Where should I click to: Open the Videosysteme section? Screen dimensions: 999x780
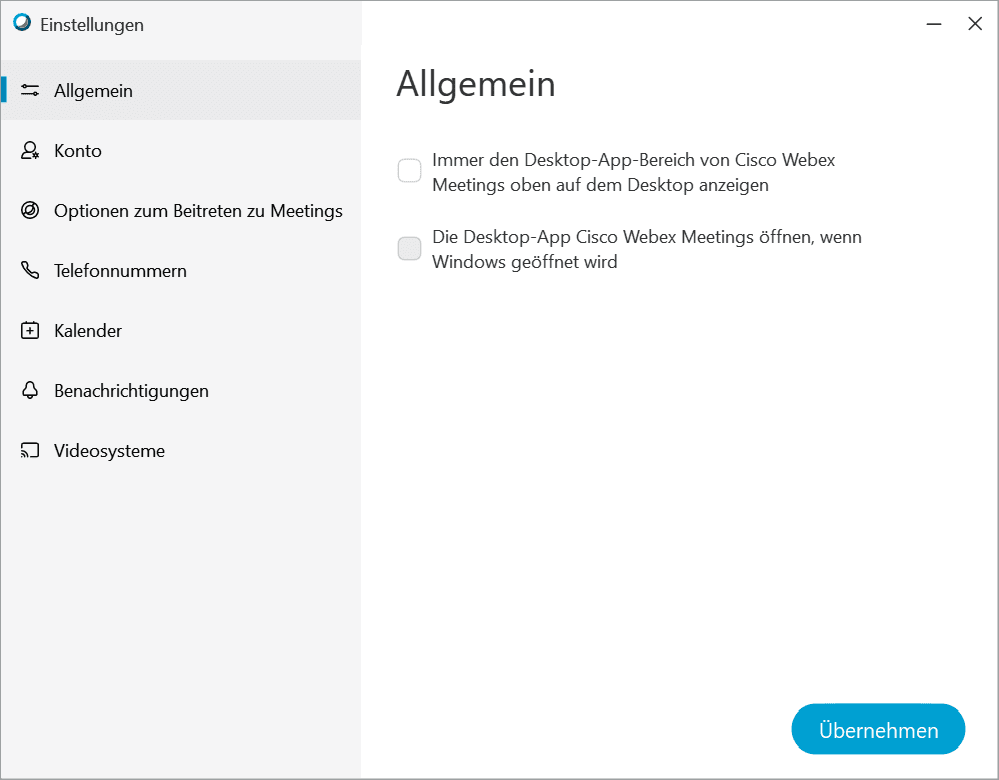(x=181, y=451)
